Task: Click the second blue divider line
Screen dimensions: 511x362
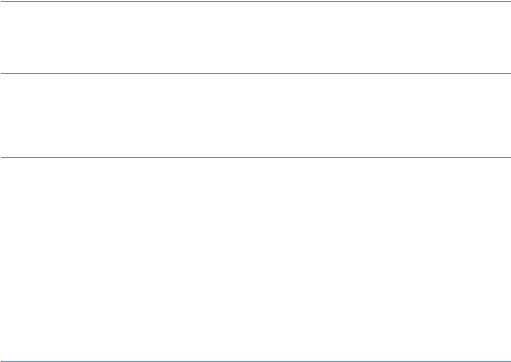Action: (256, 73)
